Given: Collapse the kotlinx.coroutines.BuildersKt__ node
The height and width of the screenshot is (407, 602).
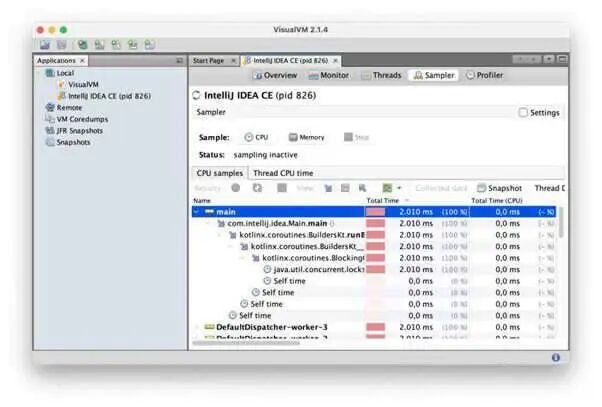Looking at the screenshot, I should point(232,246).
